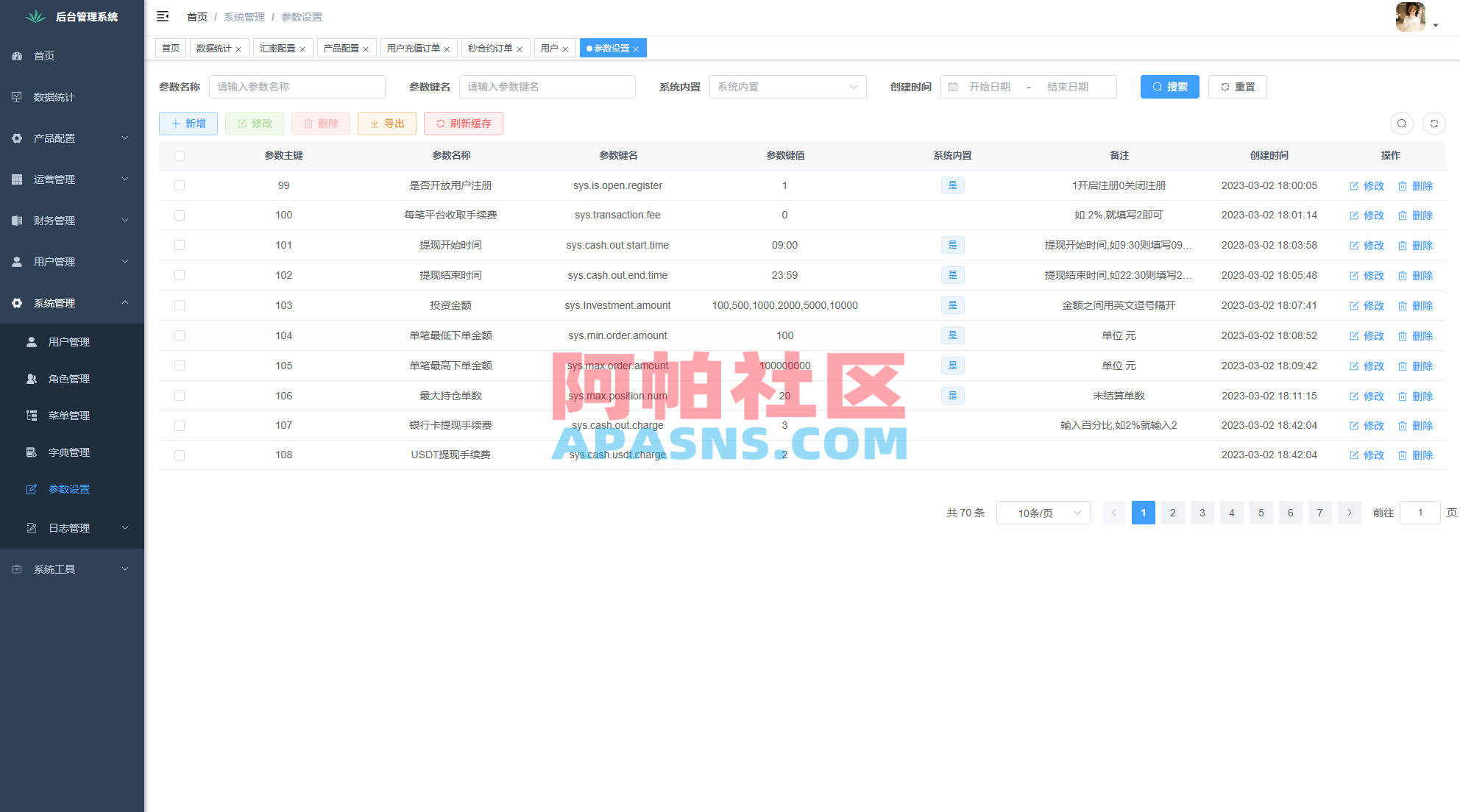
Task: Open the 数据统计 section in the sidebar
Action: 53,96
